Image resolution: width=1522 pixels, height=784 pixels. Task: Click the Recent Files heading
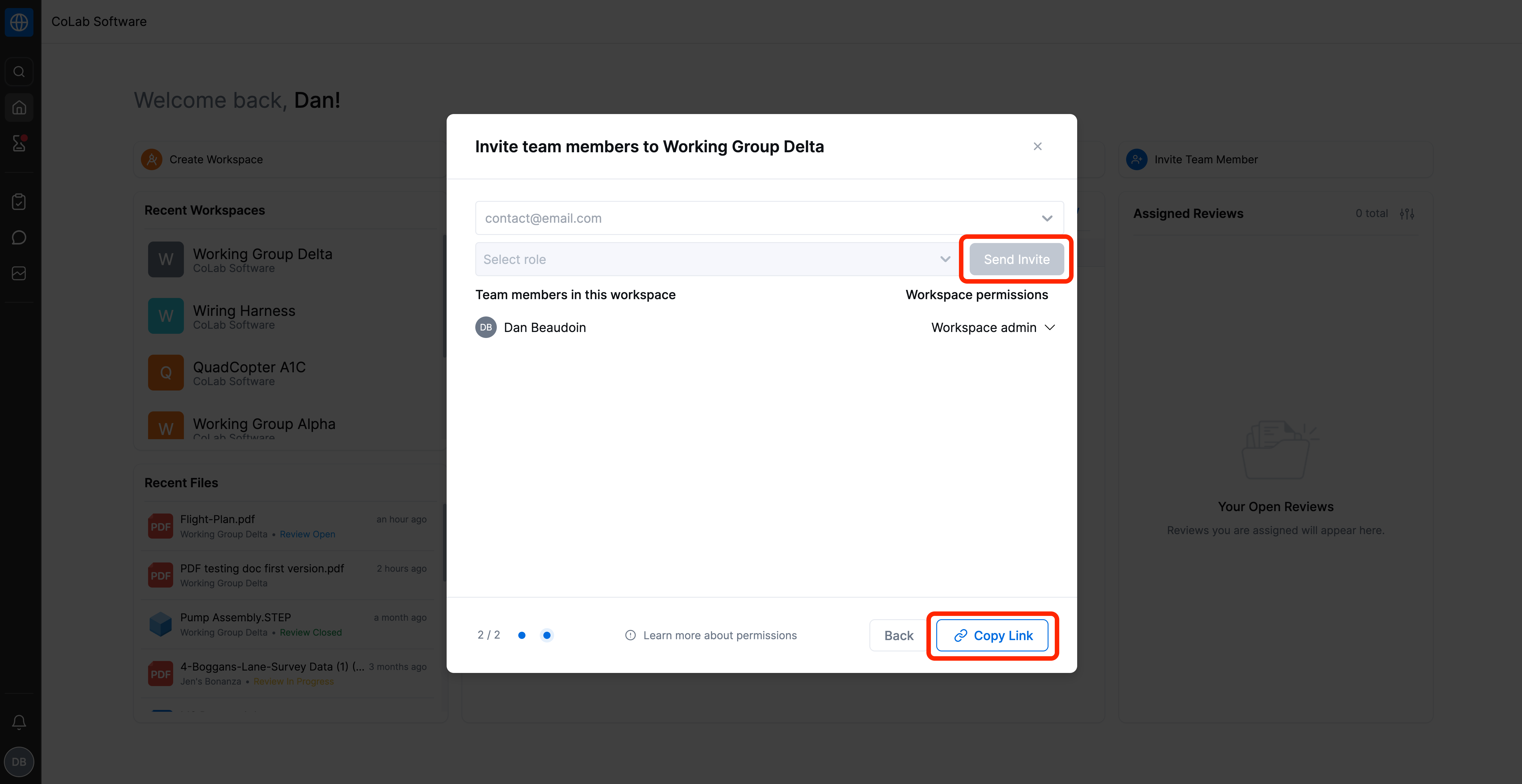[x=181, y=483]
